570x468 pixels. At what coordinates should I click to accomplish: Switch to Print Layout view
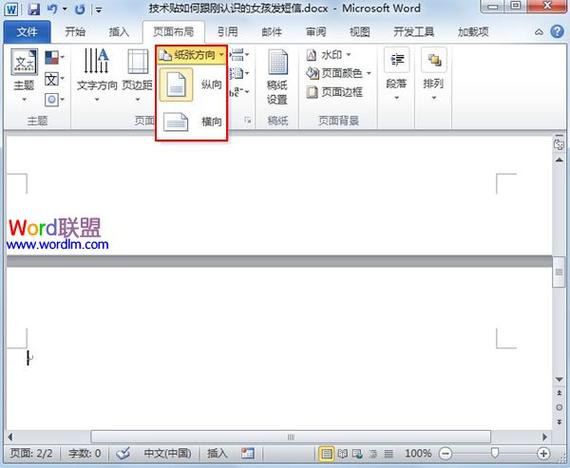coord(326,453)
